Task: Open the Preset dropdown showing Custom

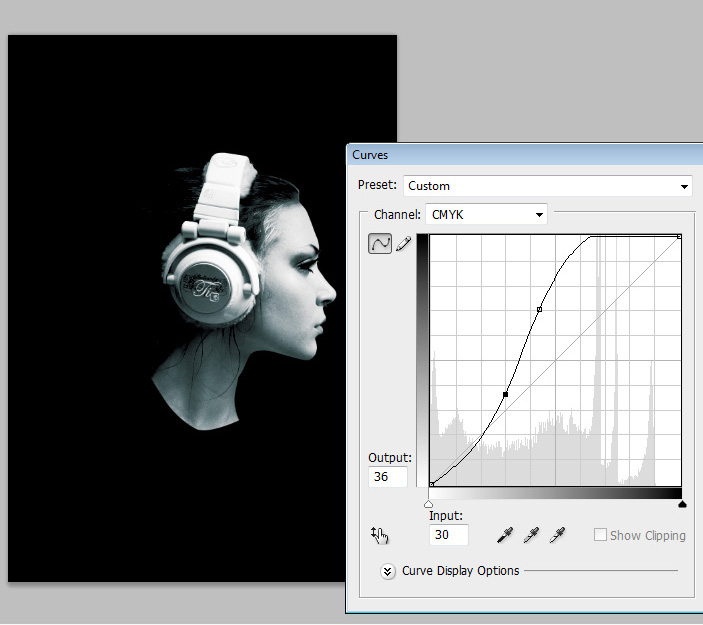Action: coord(547,186)
